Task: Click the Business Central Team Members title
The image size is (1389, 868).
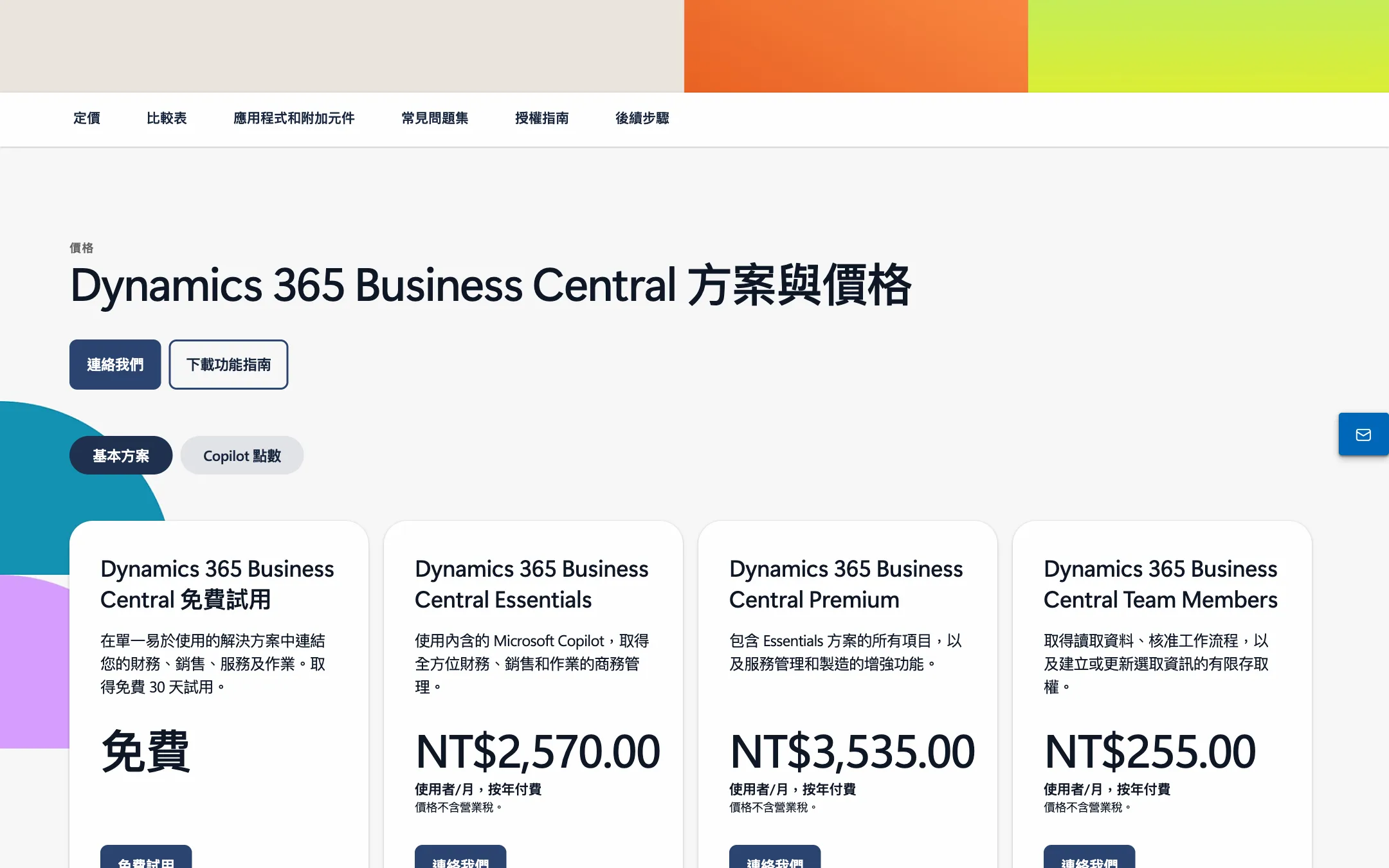Action: pyautogui.click(x=1160, y=584)
